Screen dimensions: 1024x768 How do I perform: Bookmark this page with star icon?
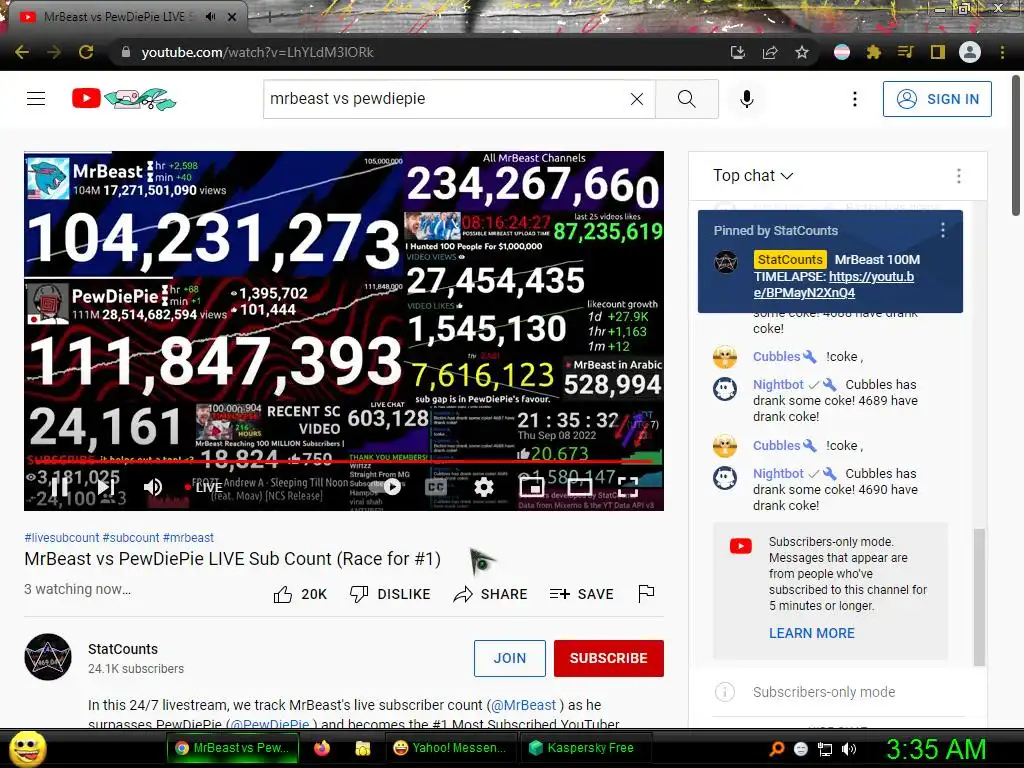tap(802, 52)
